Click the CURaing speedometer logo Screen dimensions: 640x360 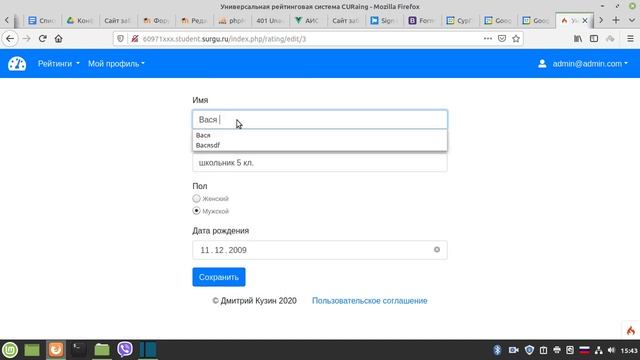coord(17,64)
